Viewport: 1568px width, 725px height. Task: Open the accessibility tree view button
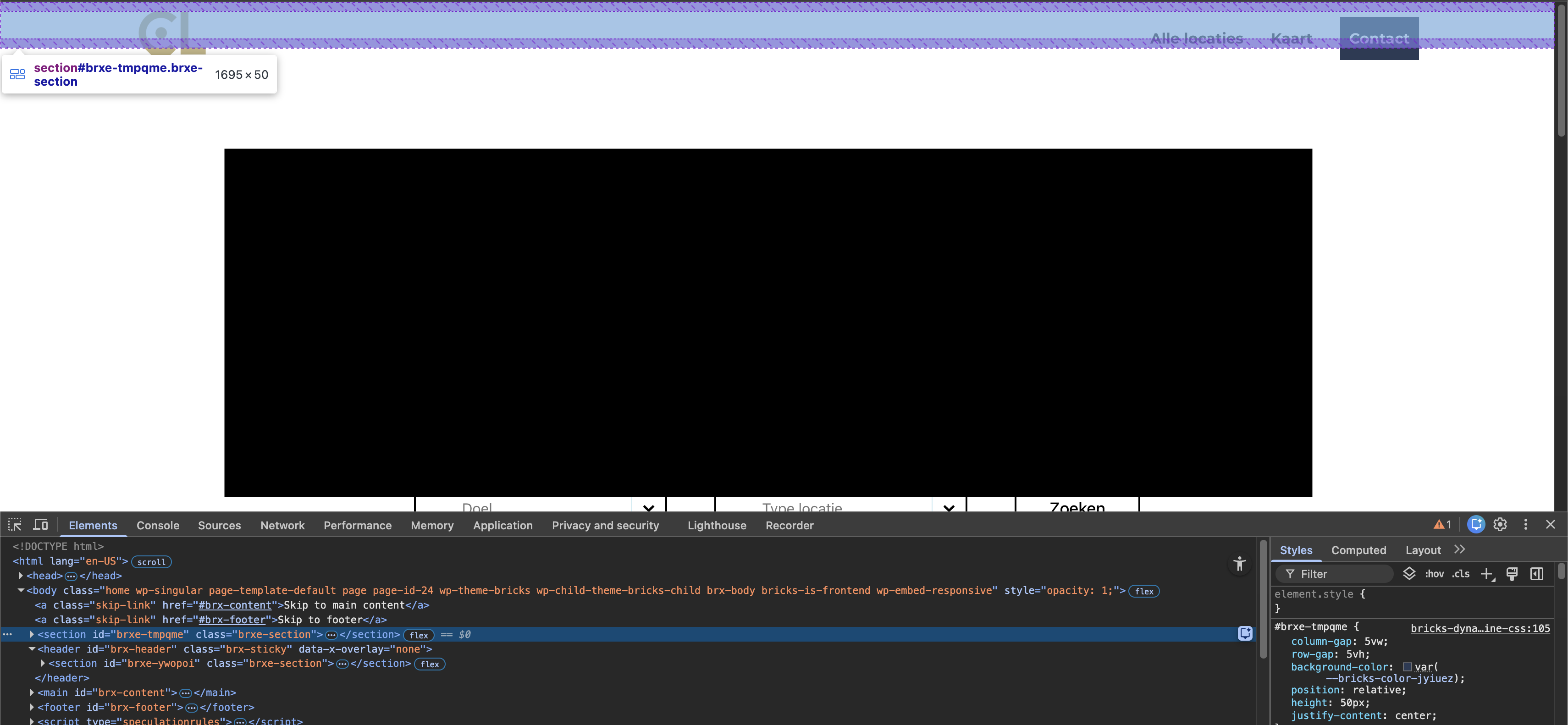(x=1239, y=564)
